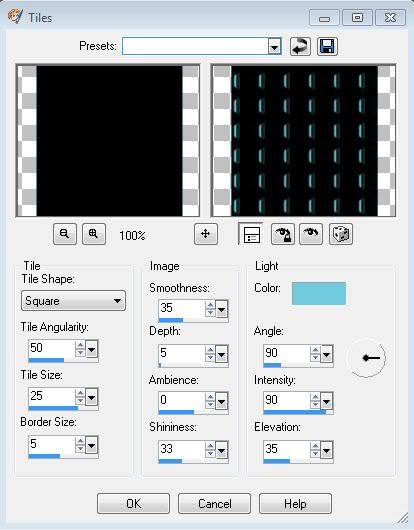Click the light Angle dial control
Image resolution: width=414 pixels, height=530 pixels.
tap(366, 358)
